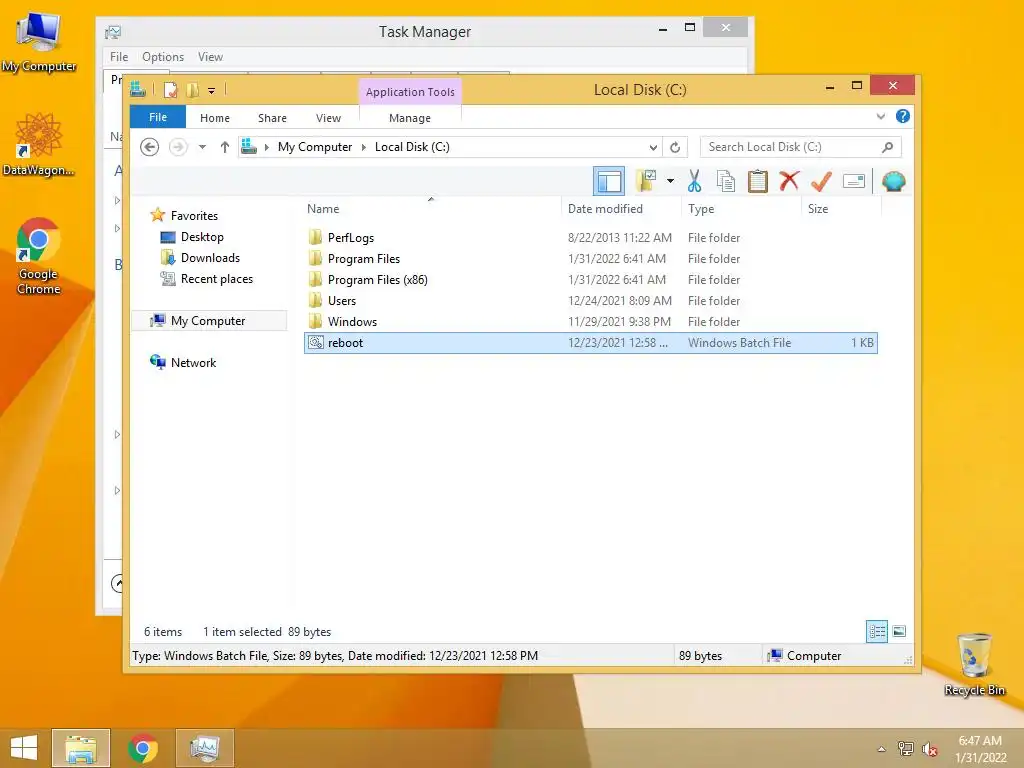Screen dimensions: 1024x768
Task: Expand the ribbon with the chevron
Action: click(x=880, y=116)
